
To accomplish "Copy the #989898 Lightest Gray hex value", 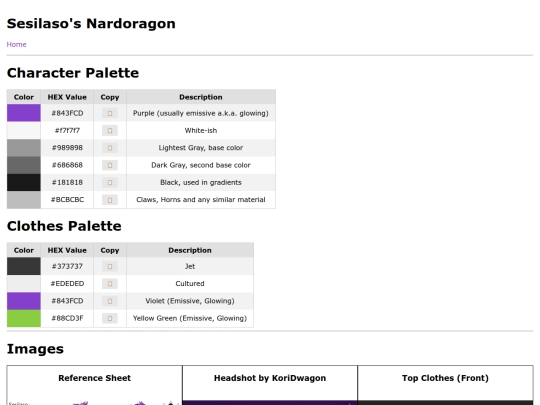I will click(x=110, y=148).
